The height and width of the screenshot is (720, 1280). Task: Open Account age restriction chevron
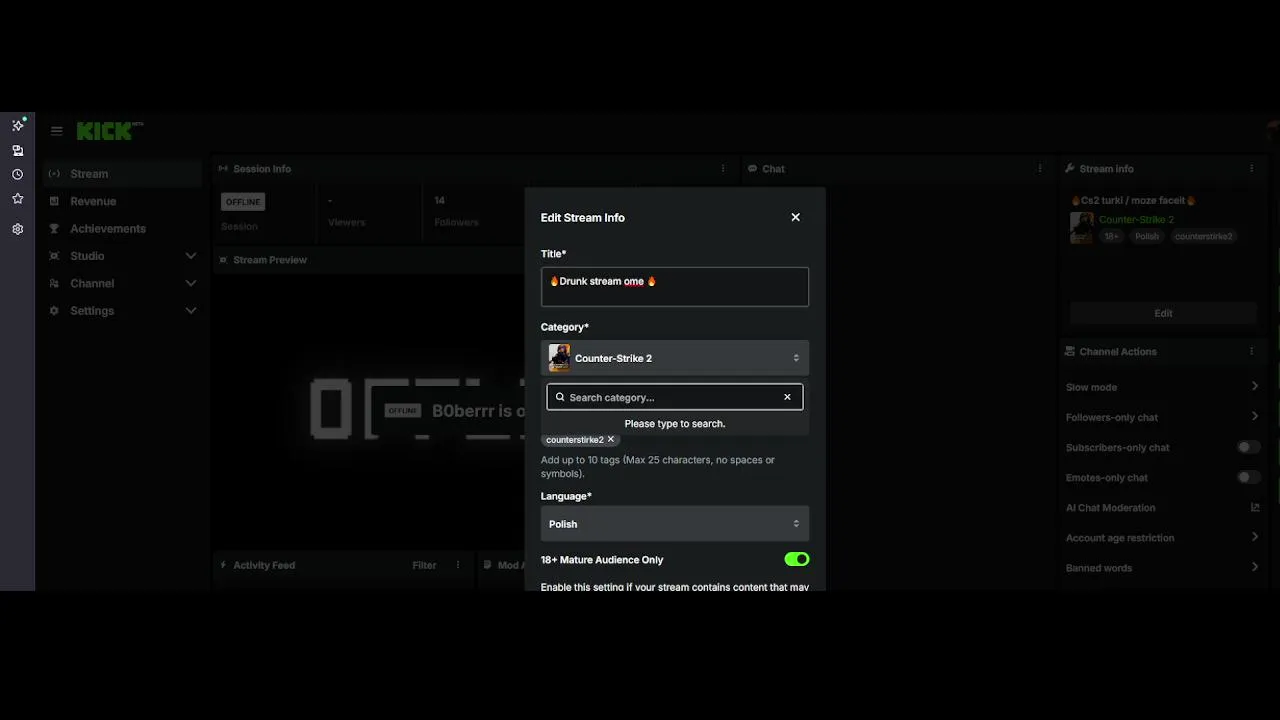click(1255, 538)
